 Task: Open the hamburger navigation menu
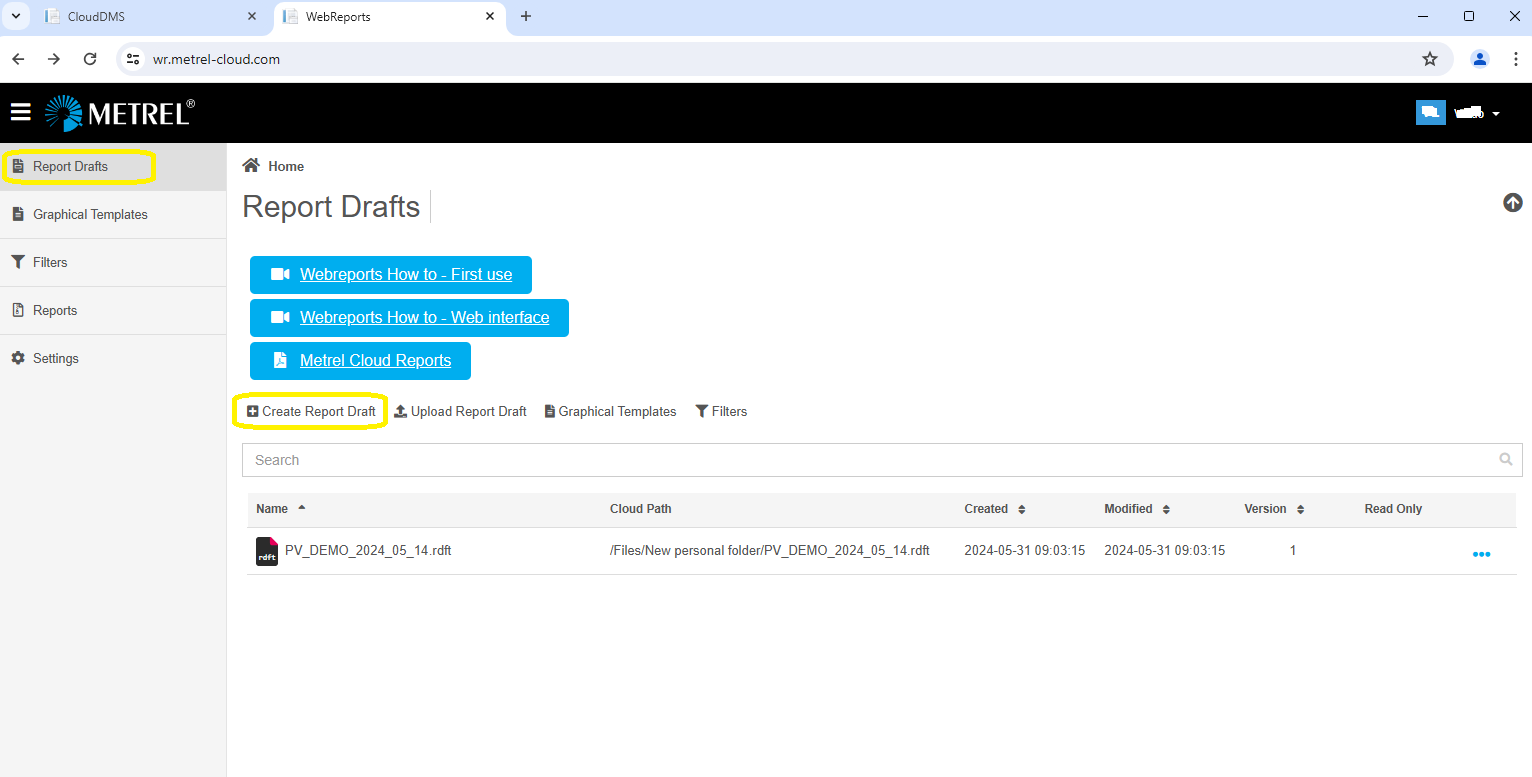[21, 113]
